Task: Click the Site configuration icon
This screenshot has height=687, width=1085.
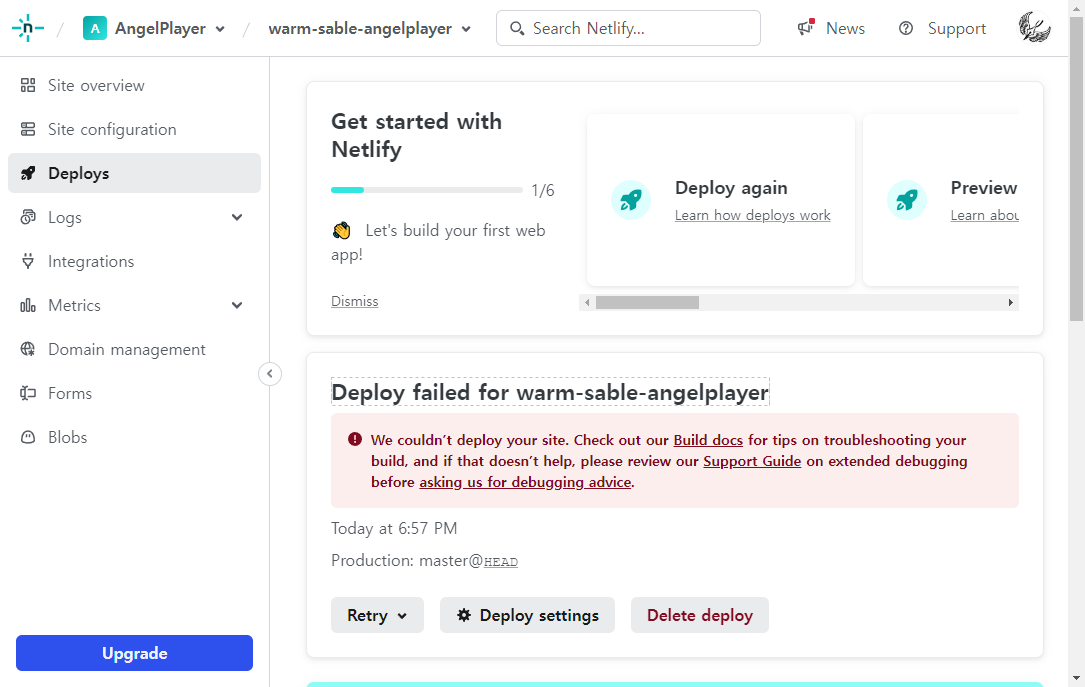Action: 28,129
